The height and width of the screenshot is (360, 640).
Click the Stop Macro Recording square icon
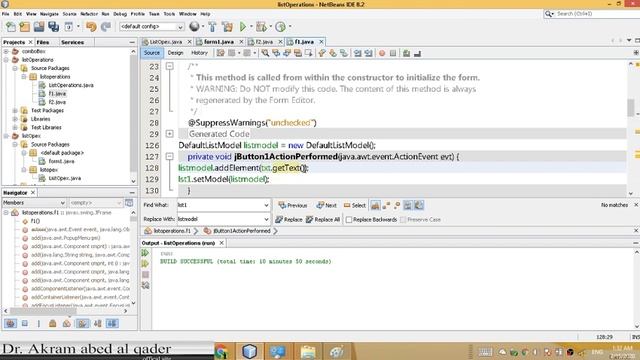tap(393, 53)
